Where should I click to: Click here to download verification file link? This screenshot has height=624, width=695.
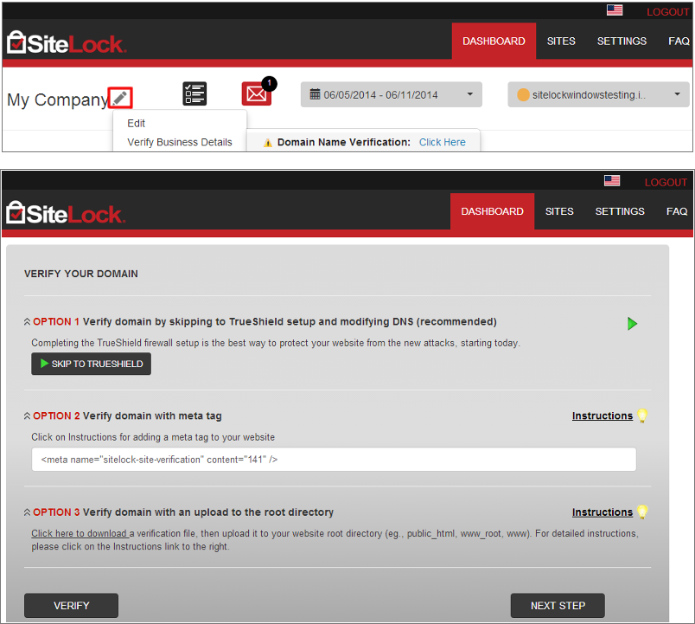(x=79, y=534)
